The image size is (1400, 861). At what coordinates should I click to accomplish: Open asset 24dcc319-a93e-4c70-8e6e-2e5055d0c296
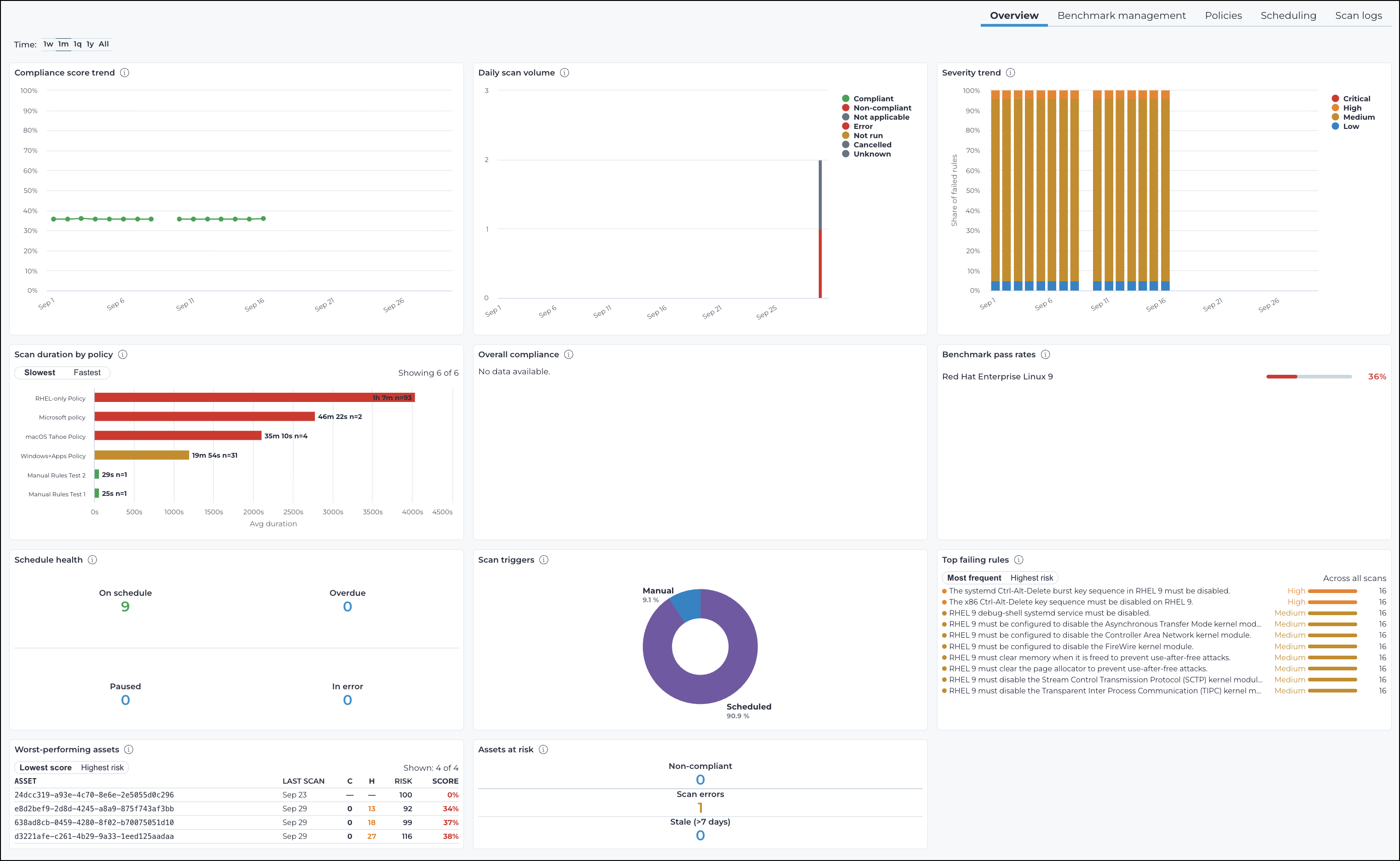94,795
